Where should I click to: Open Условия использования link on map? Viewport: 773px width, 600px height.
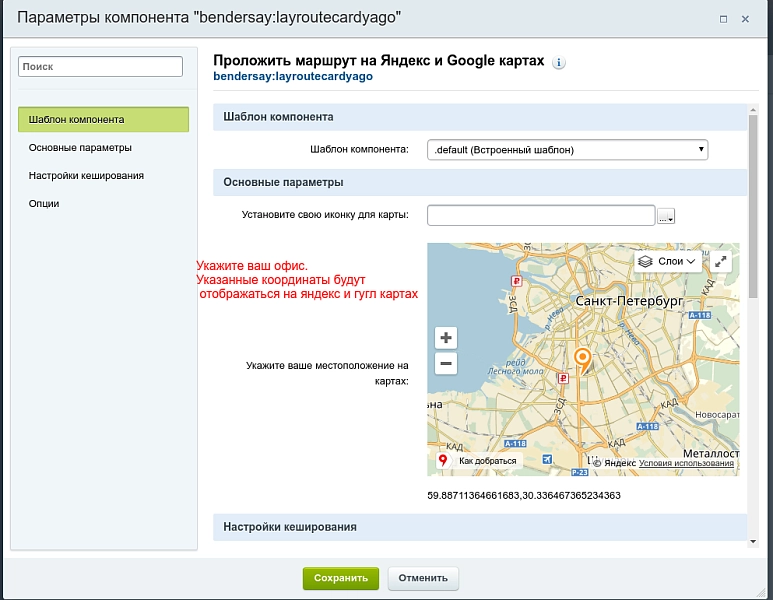(686, 463)
